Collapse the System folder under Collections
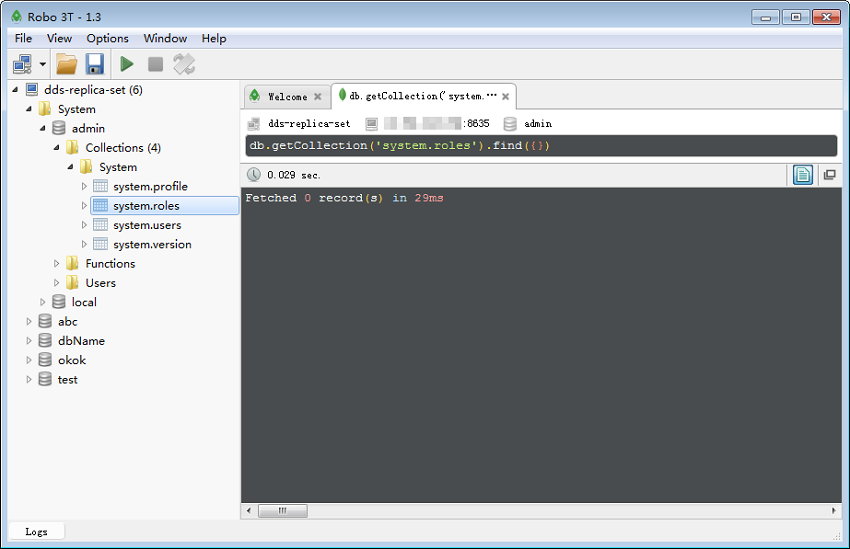Image resolution: width=850 pixels, height=549 pixels. [x=70, y=167]
